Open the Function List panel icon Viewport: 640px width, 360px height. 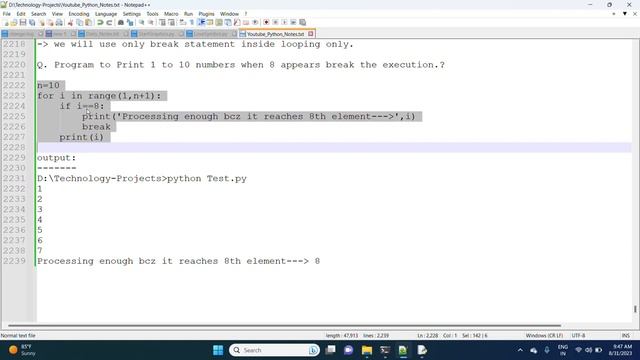[x=237, y=22]
